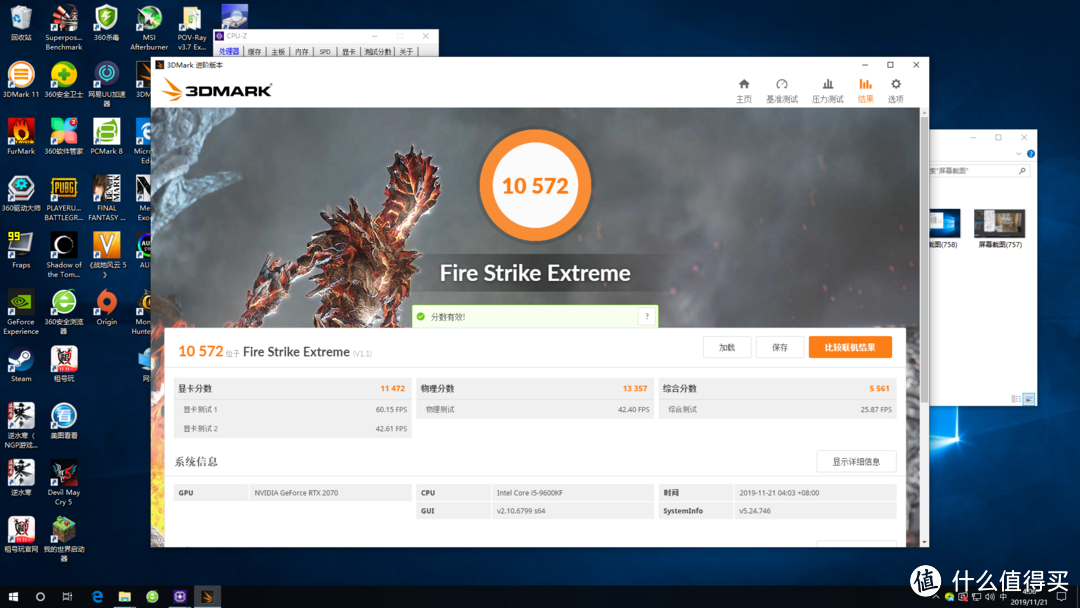Open the MSI Afterburner desktop icon
The image size is (1080, 608).
click(x=149, y=28)
